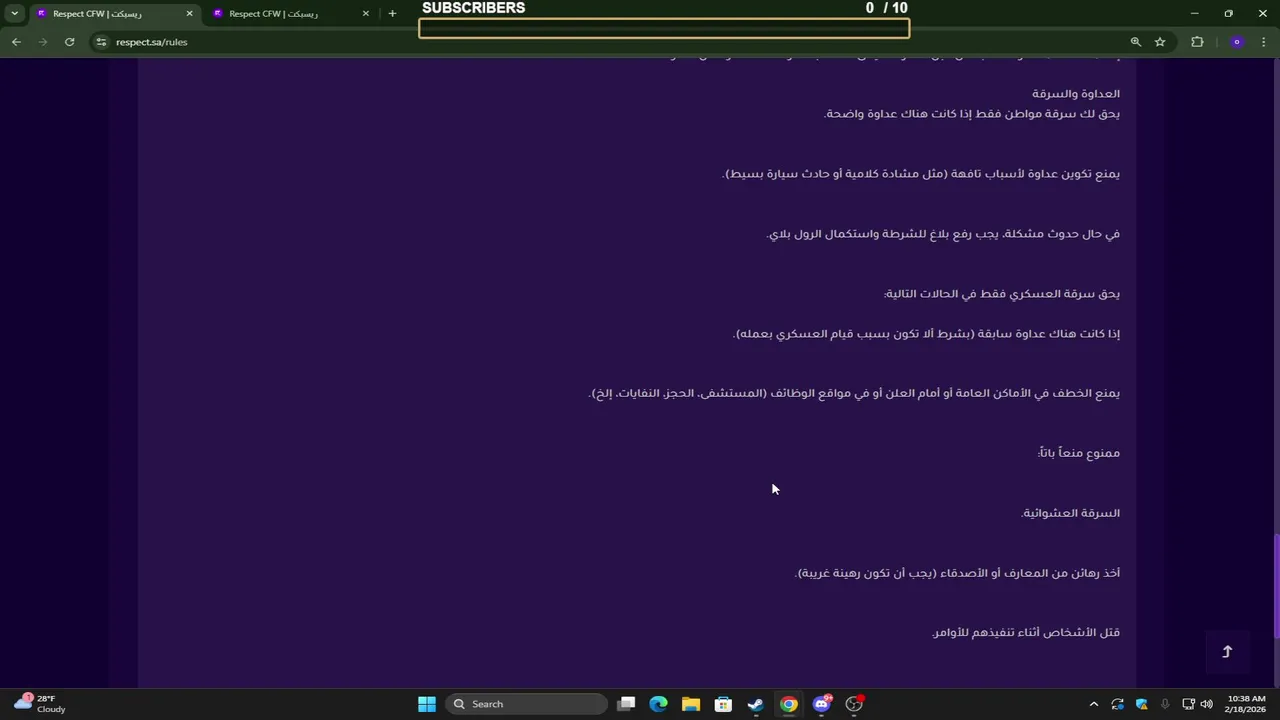
Task: Open the zoom magnifier in address bar
Action: pyautogui.click(x=1135, y=42)
